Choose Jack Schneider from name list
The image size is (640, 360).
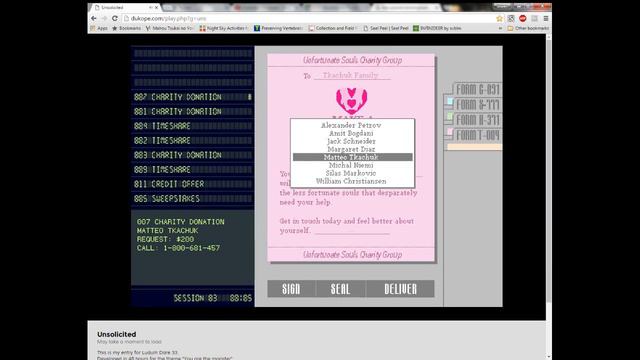coord(352,141)
